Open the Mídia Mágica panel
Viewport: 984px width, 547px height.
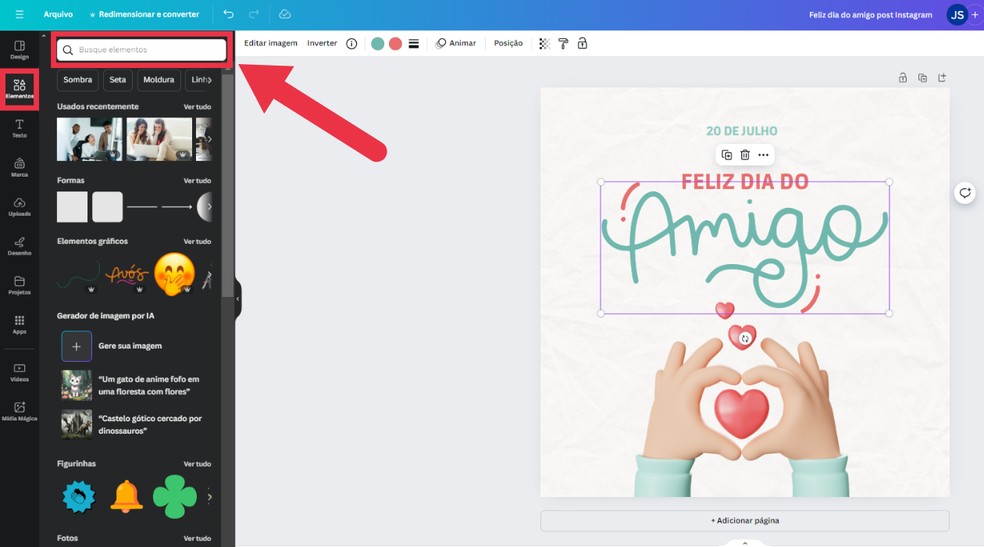(x=19, y=412)
